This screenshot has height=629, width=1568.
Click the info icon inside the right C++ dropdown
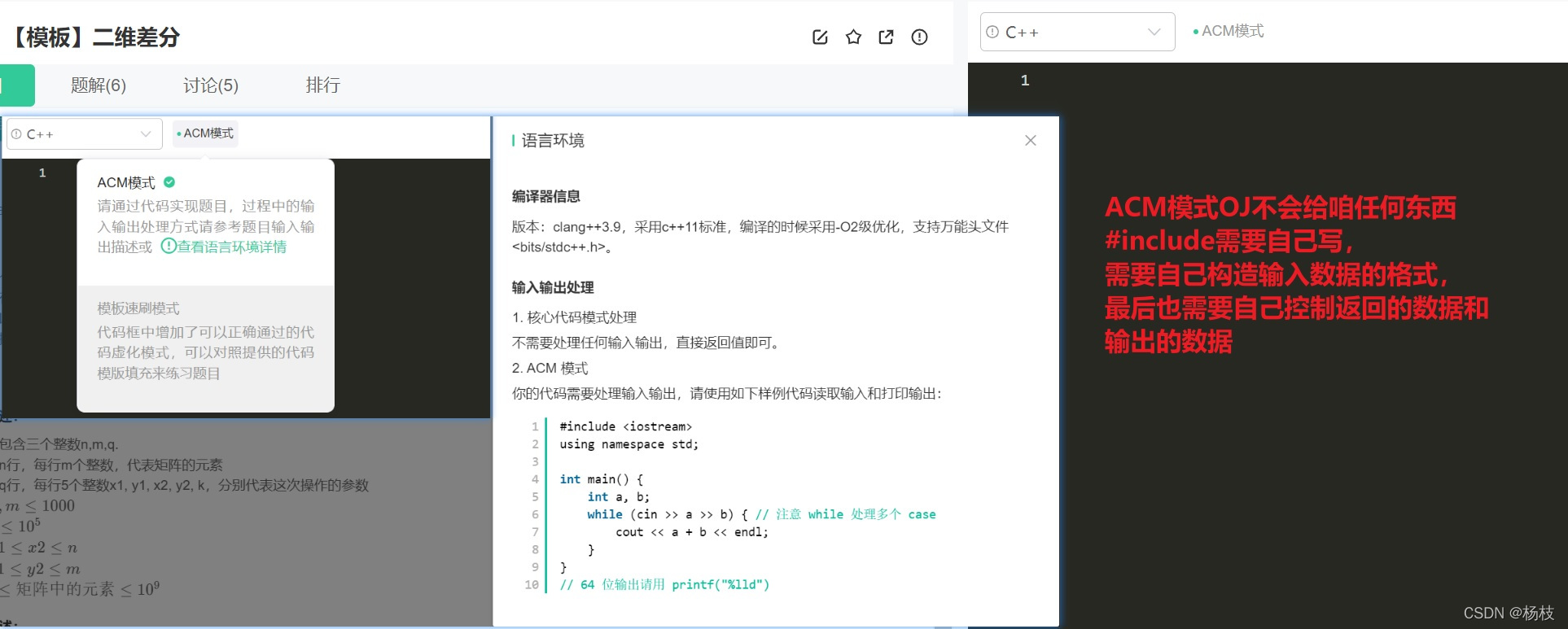(x=992, y=32)
